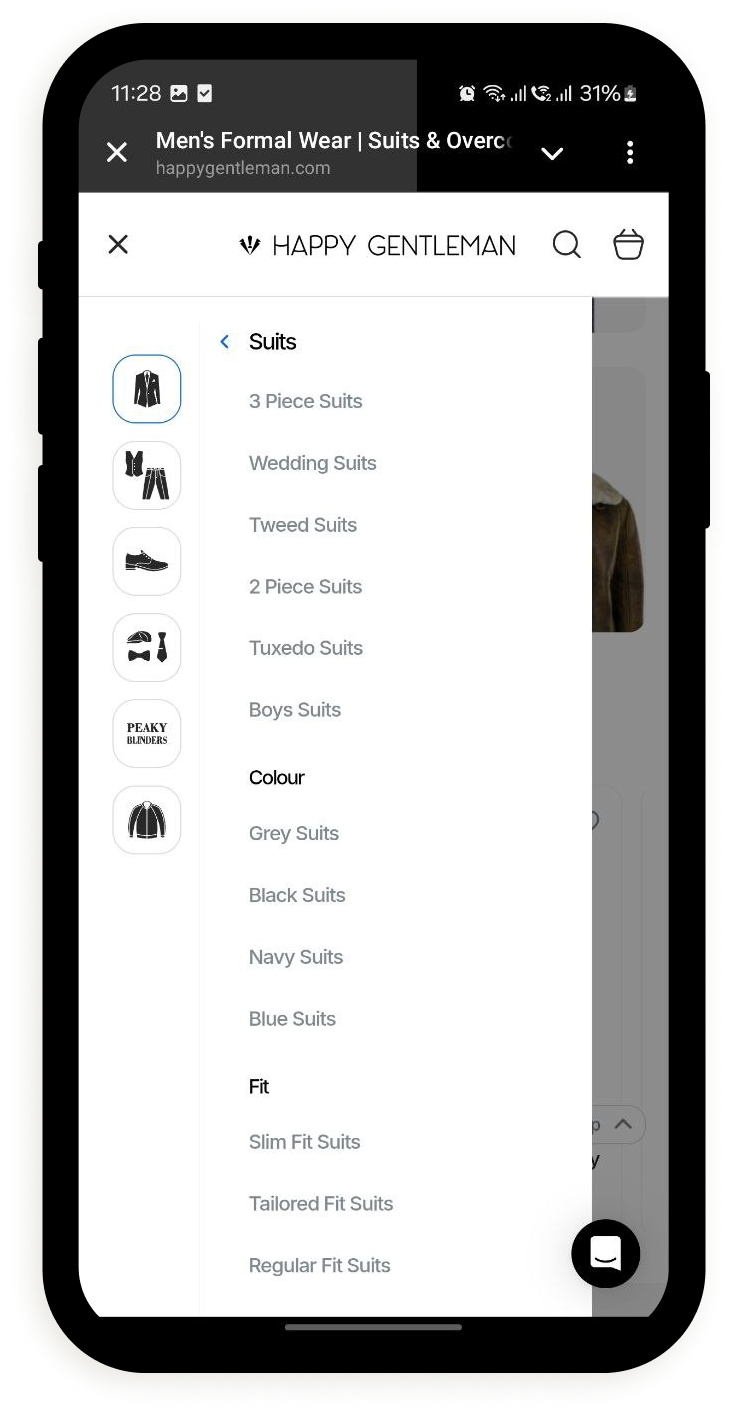This screenshot has height=1411, width=733.
Task: Open the waistcoat and trousers category icon
Action: click(x=147, y=475)
